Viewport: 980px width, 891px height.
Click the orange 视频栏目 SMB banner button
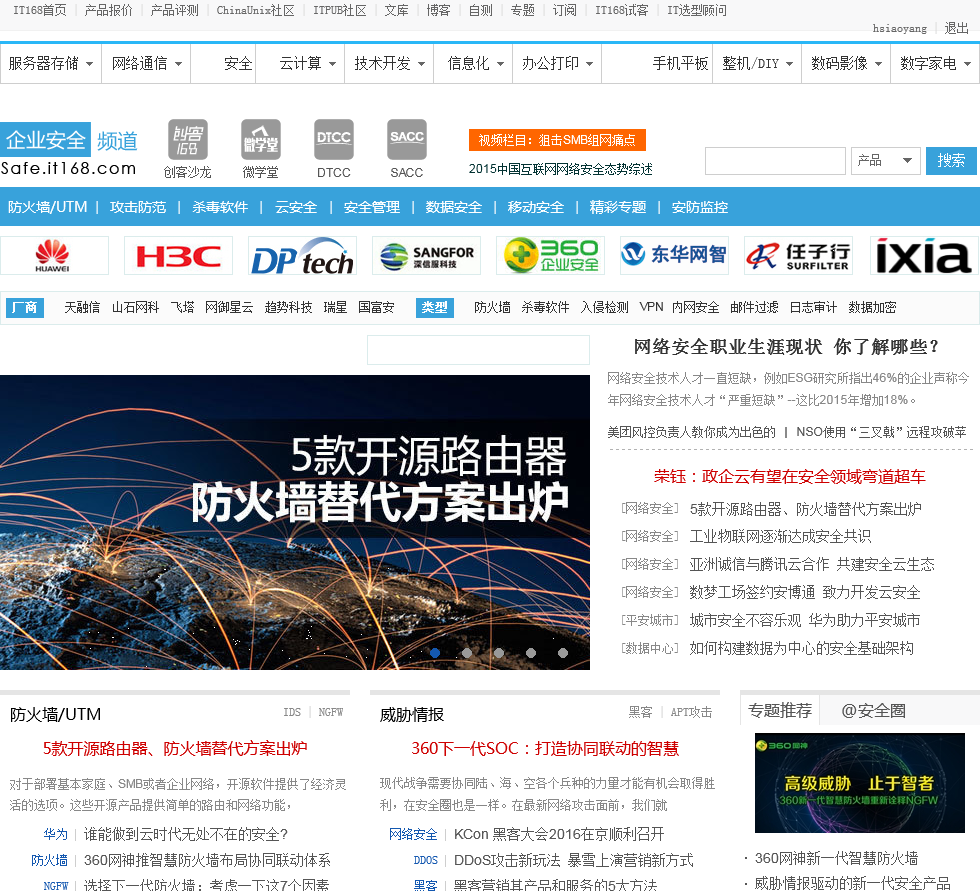pos(557,140)
